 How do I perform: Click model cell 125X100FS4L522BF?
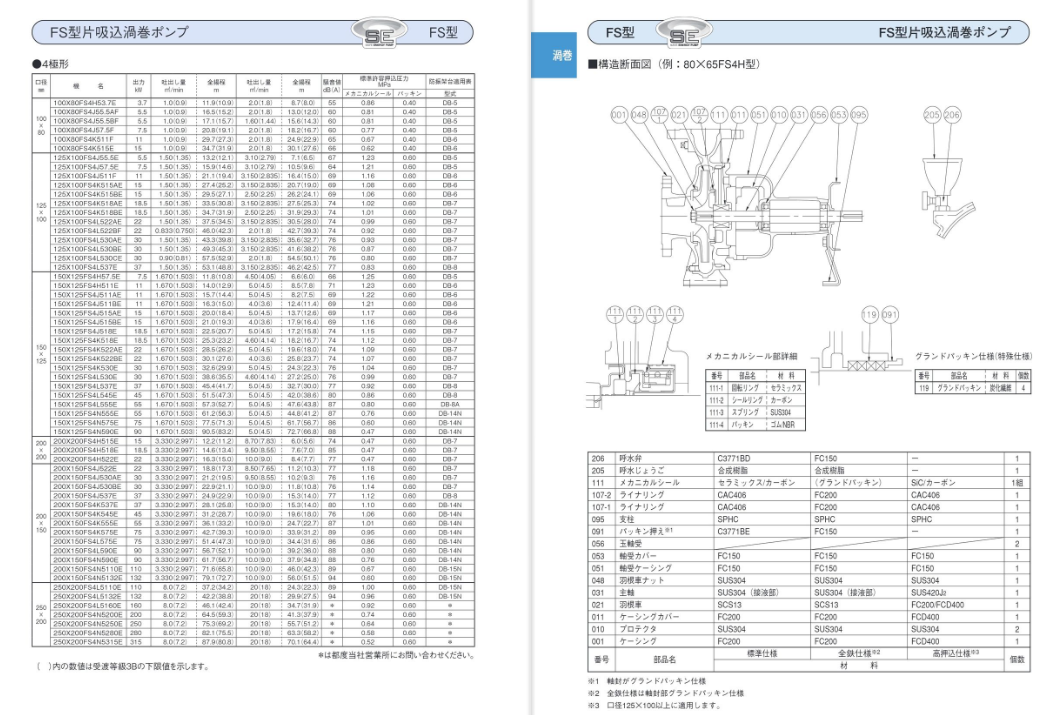pyautogui.click(x=87, y=230)
